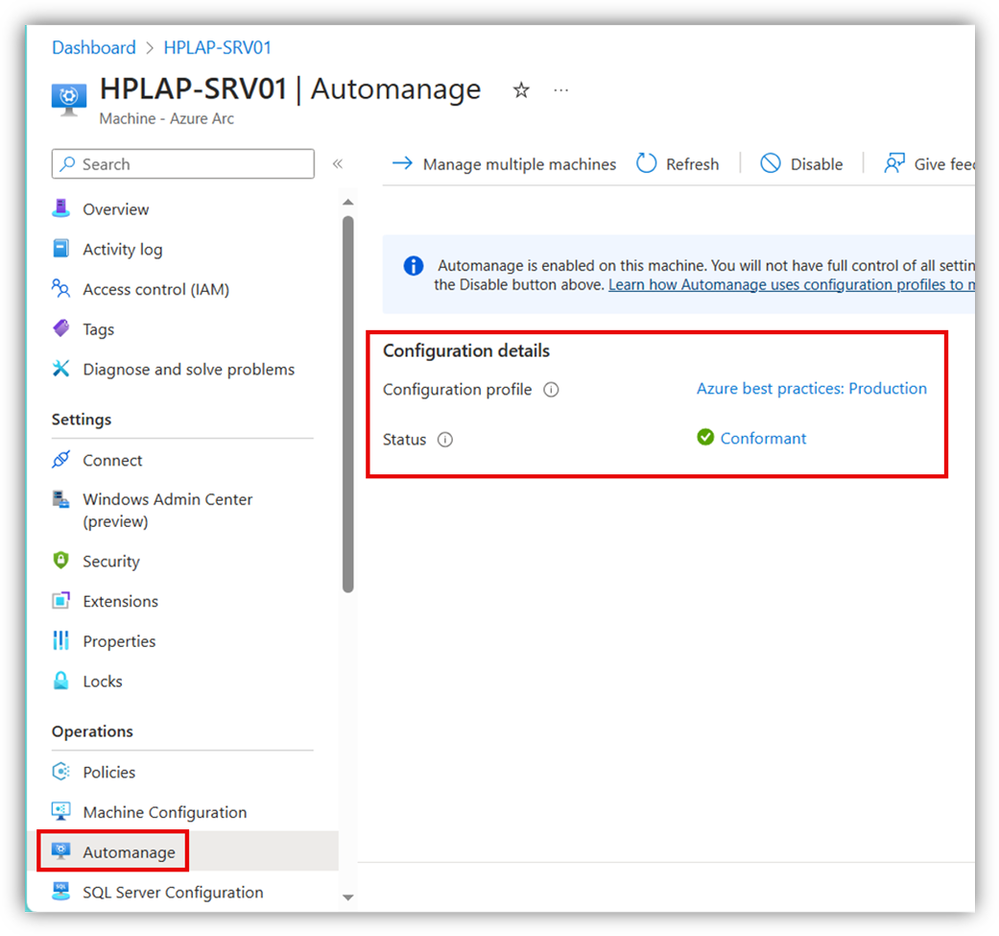Viewport: 999px width, 936px height.
Task: Click the Overview icon in the sidebar
Action: pos(61,208)
